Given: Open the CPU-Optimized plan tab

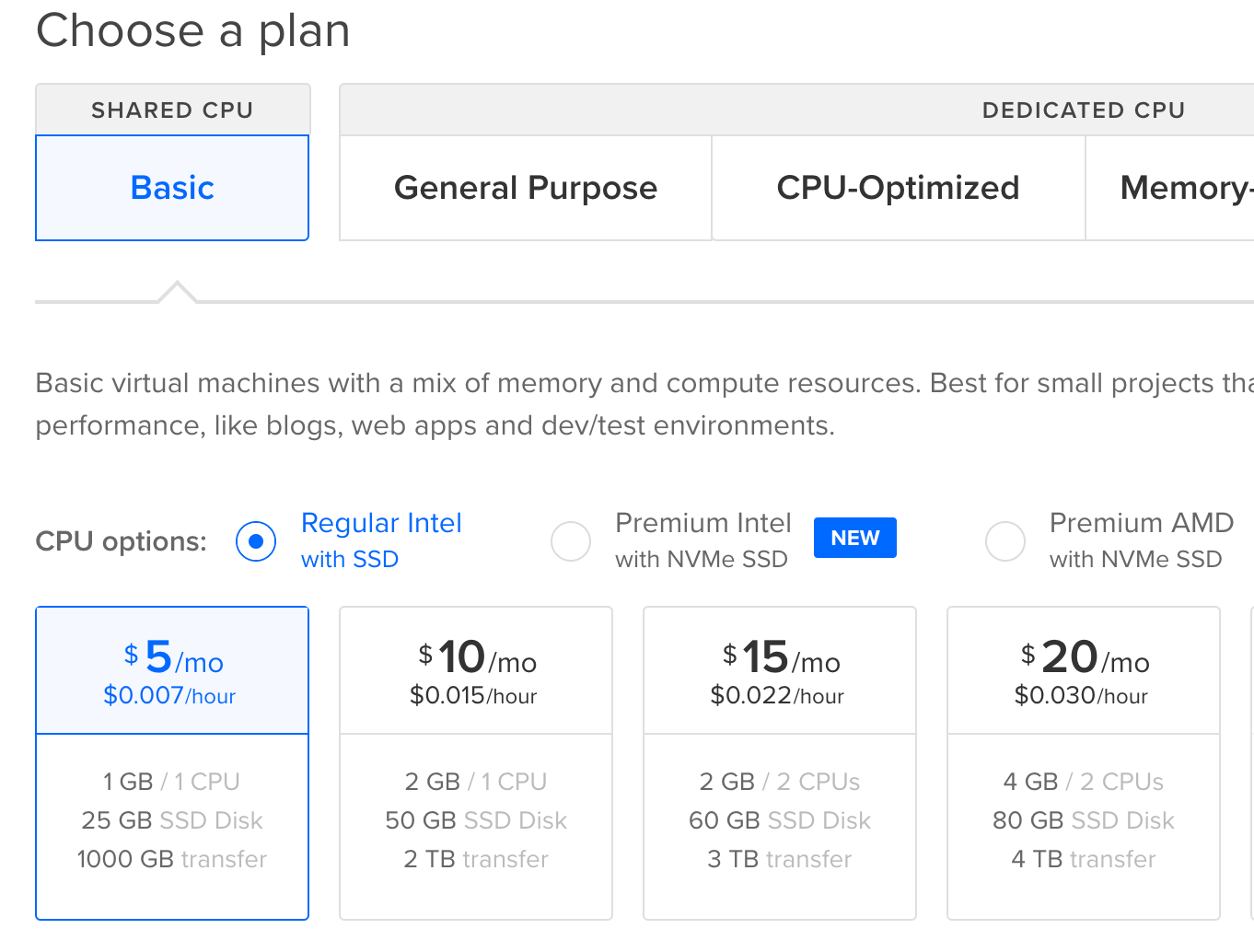Looking at the screenshot, I should pyautogui.click(x=898, y=188).
